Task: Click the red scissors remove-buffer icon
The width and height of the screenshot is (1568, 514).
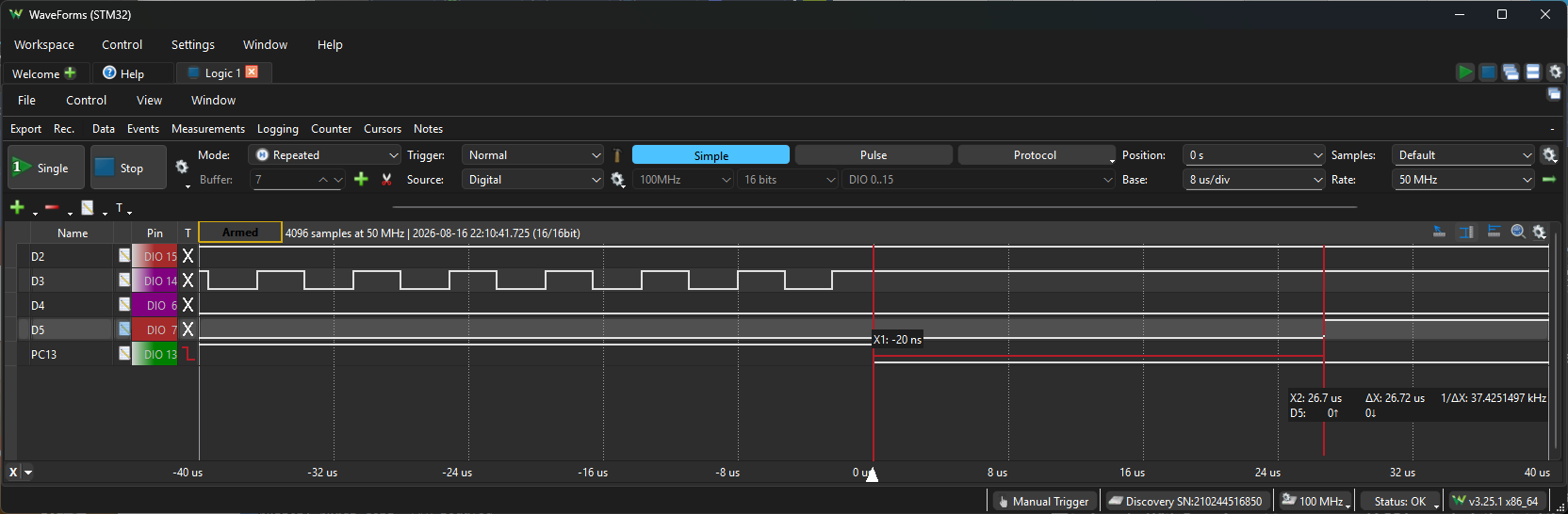Action: [x=386, y=179]
